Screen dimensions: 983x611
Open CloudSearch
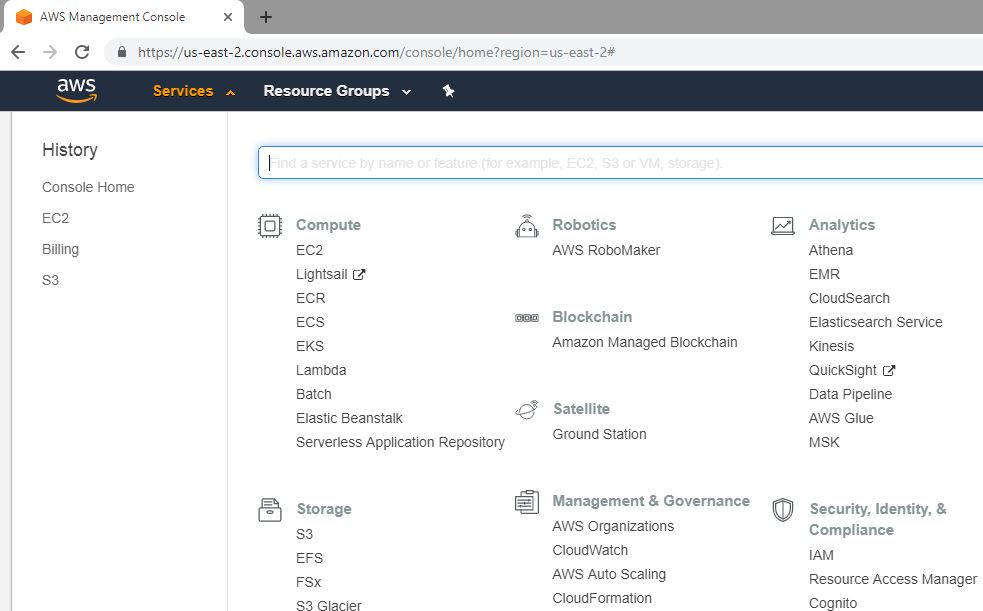coord(849,298)
